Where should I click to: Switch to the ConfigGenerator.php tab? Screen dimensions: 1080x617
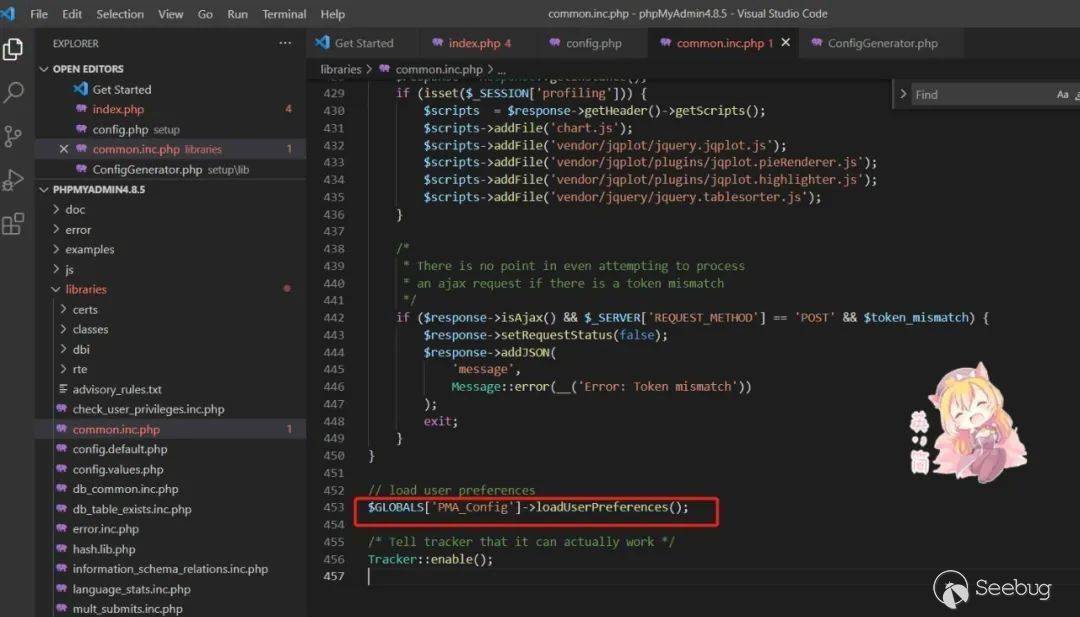882,43
